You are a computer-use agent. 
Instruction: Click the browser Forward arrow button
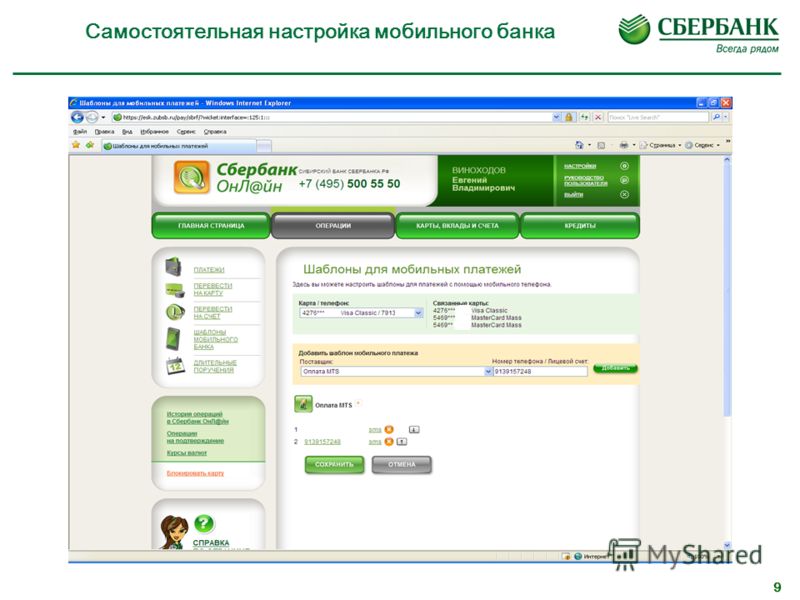[91, 117]
